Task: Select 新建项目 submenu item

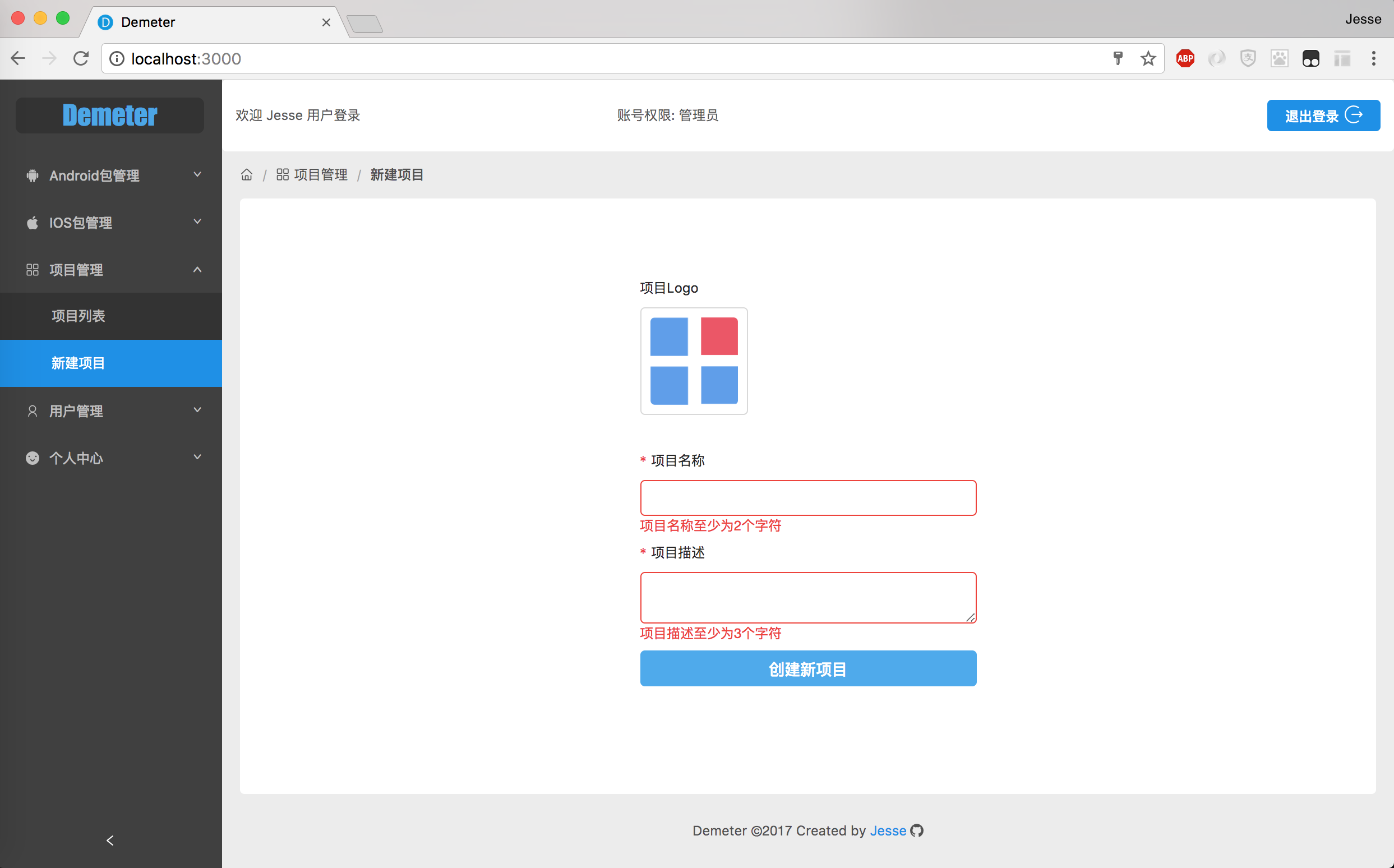Action: click(x=79, y=363)
